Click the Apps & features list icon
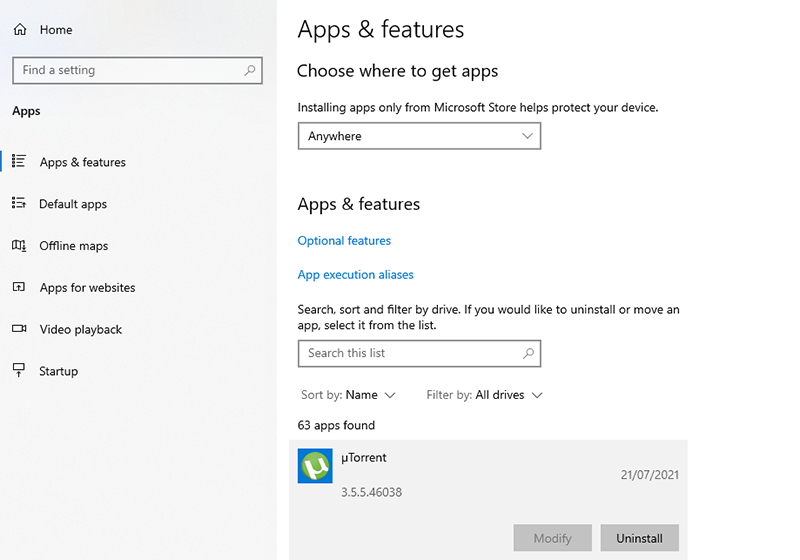Image resolution: width=800 pixels, height=560 pixels. [x=19, y=162]
